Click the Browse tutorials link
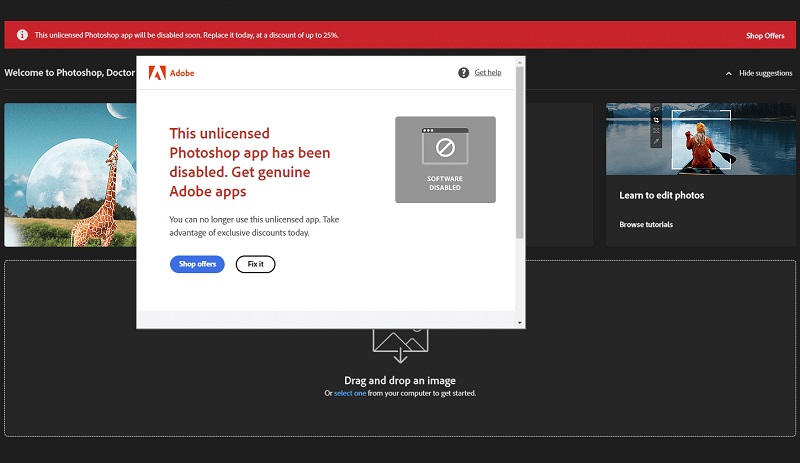800x463 pixels. 646,225
